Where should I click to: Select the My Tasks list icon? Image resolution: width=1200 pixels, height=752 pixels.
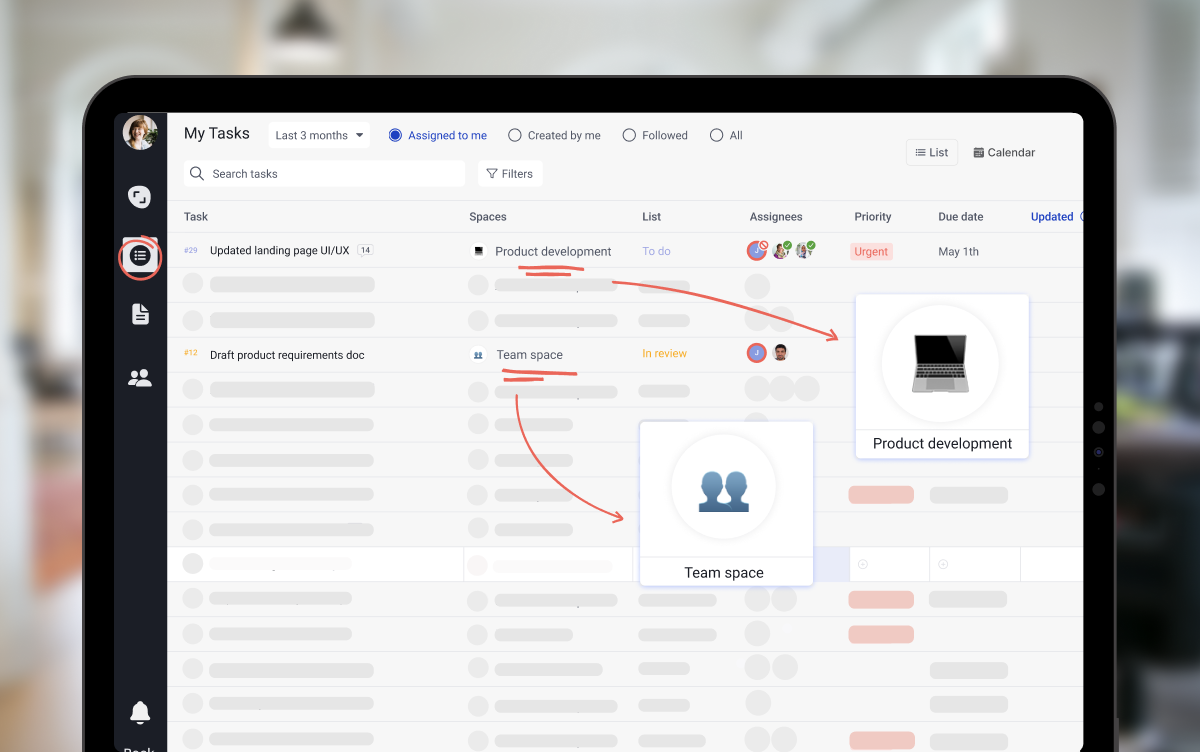[x=140, y=256]
